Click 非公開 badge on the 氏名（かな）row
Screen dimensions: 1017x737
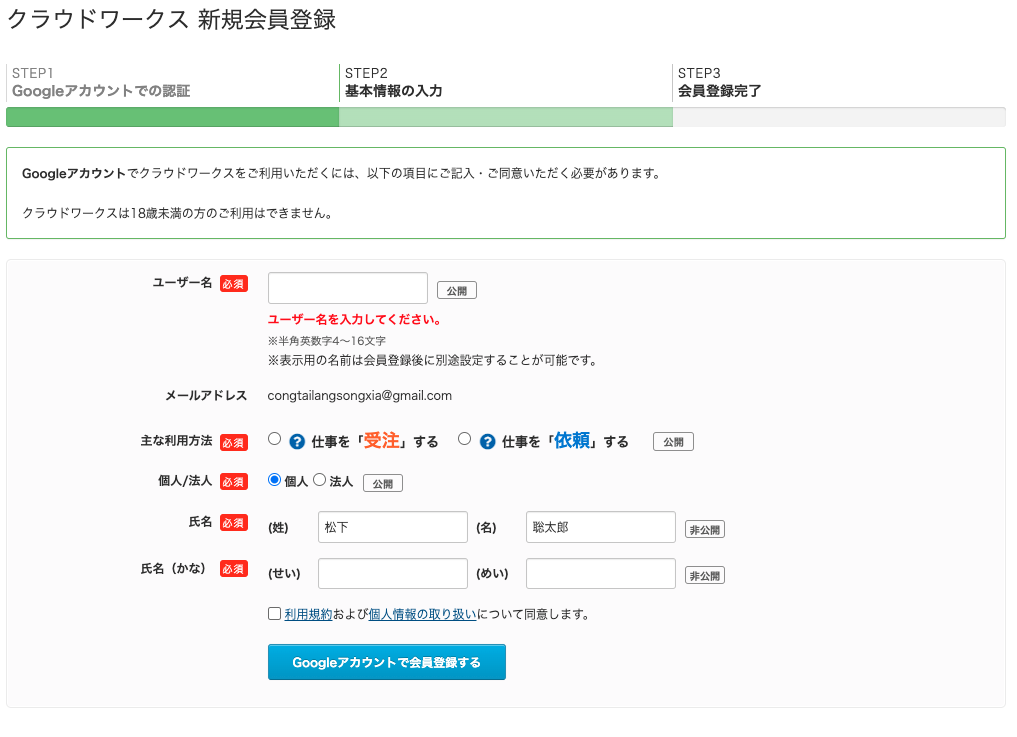[x=705, y=575]
